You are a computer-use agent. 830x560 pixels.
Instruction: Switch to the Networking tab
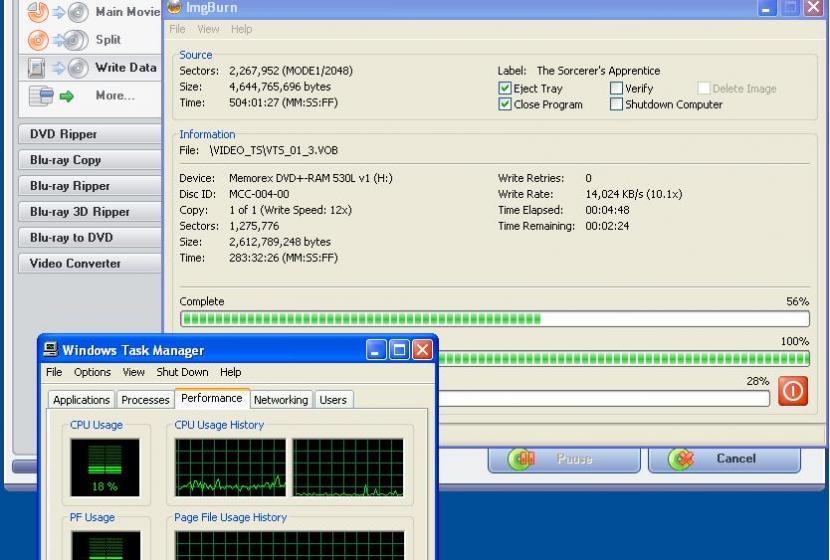[x=281, y=400]
